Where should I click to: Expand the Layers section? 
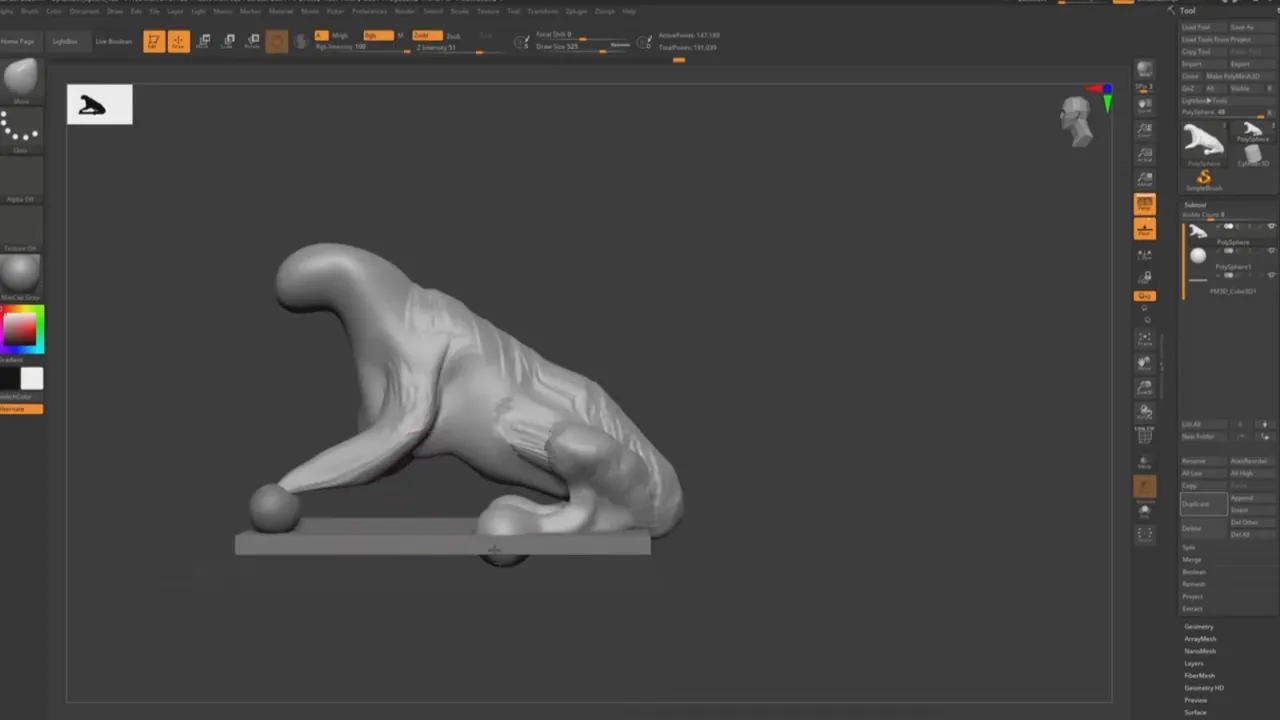(1194, 663)
